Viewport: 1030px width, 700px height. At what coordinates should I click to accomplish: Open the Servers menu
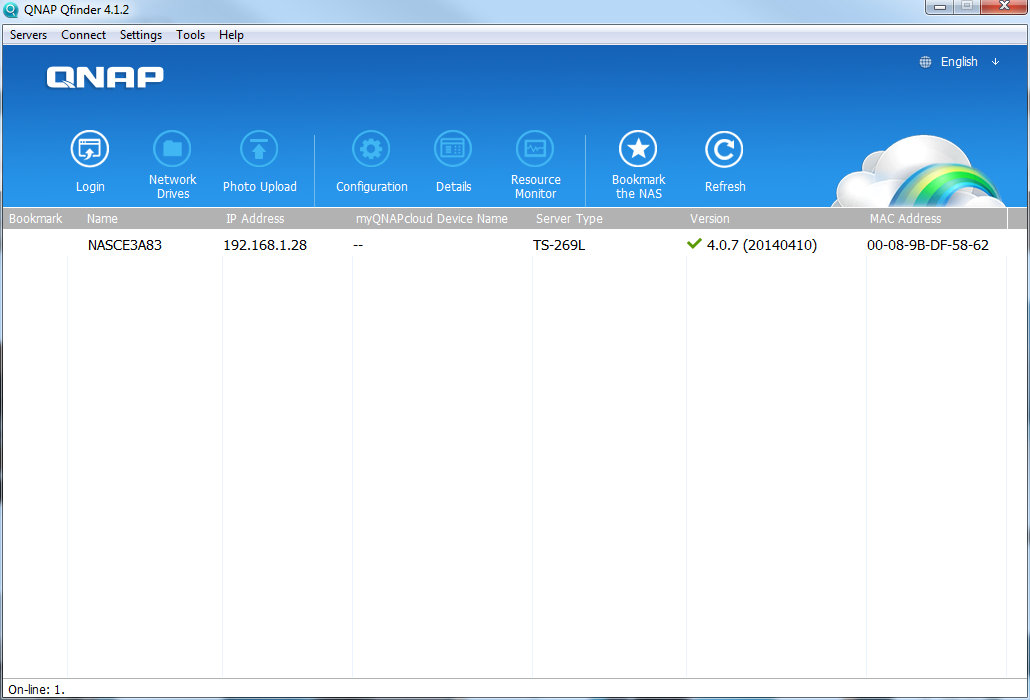(28, 35)
